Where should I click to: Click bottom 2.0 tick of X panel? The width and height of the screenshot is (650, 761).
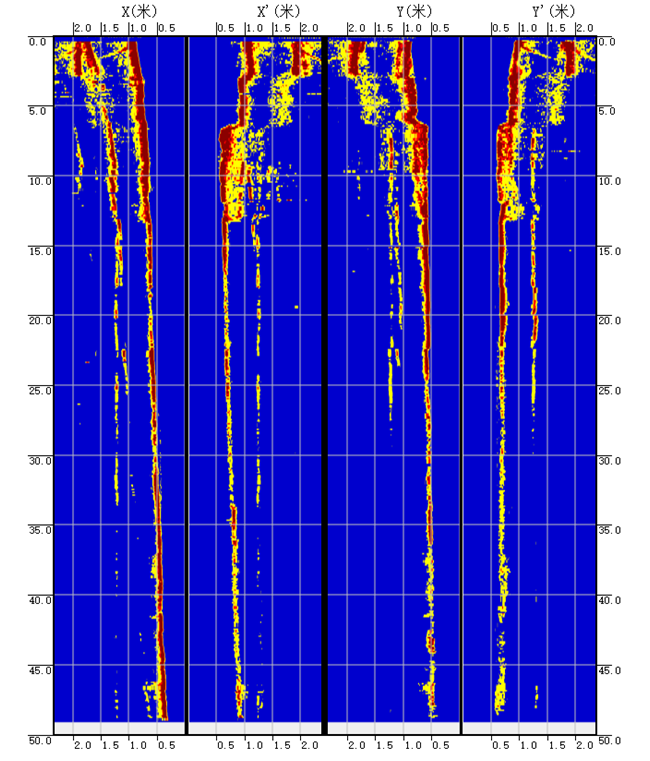[83, 745]
